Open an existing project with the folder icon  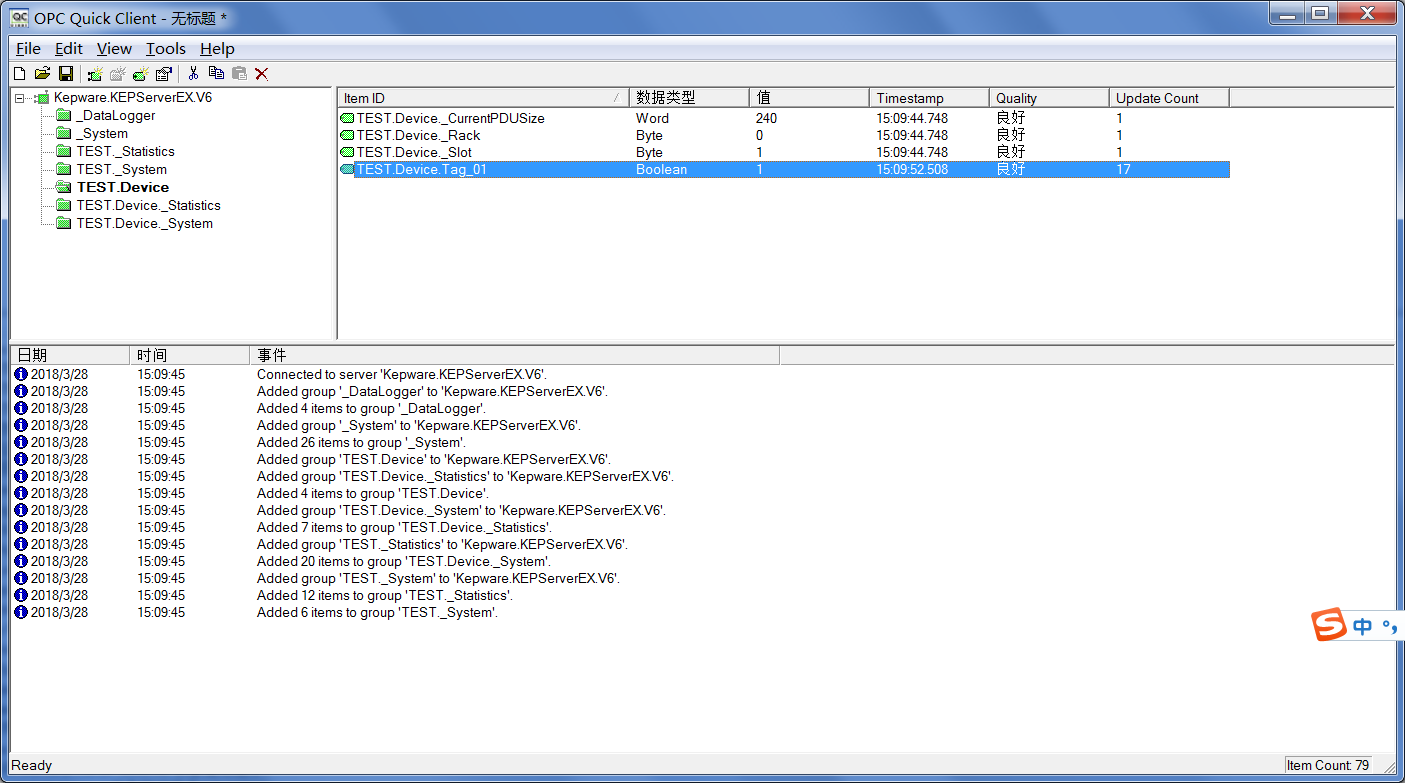(x=42, y=73)
